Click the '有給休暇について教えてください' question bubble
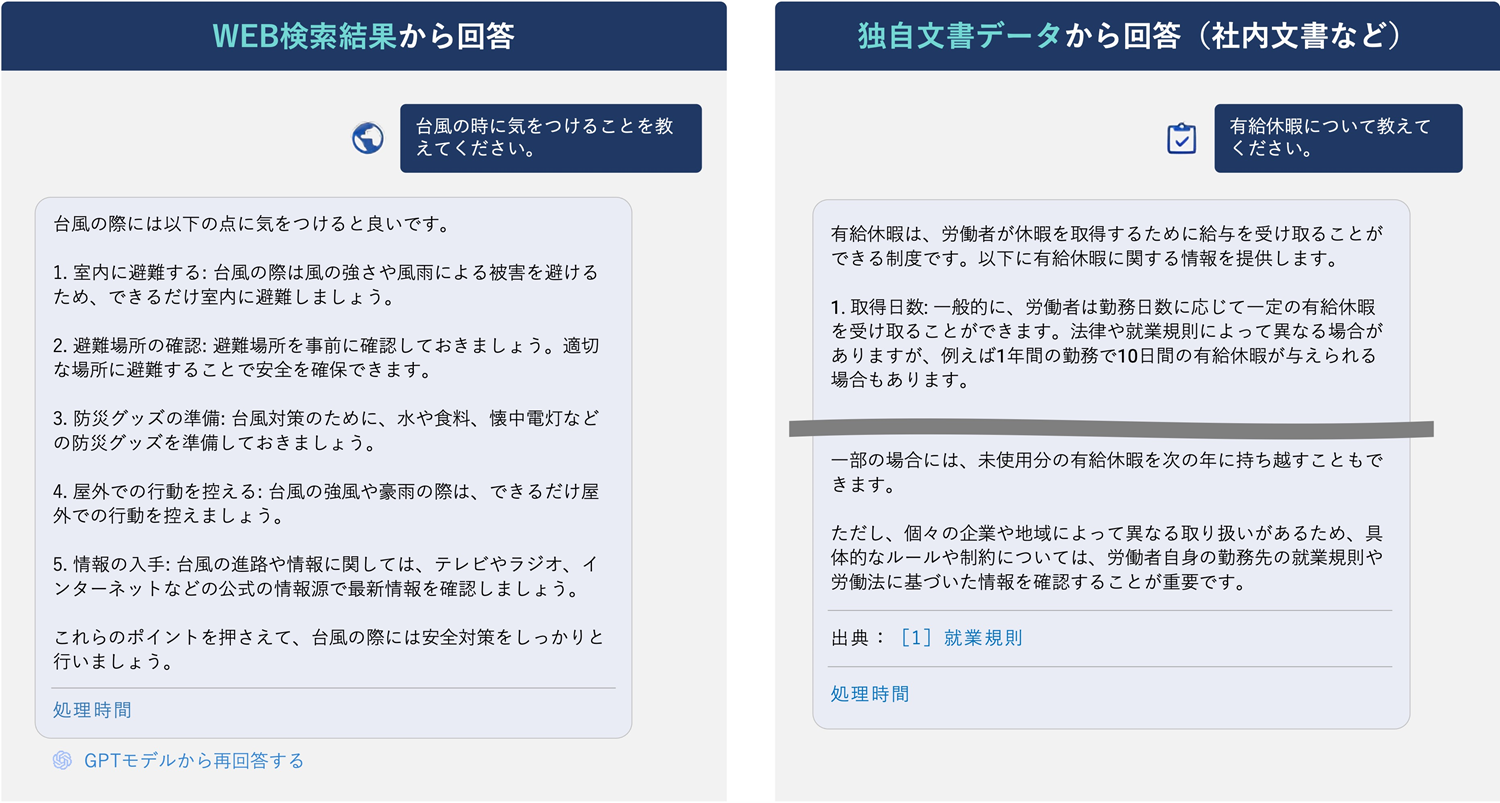Screen dimensions: 1500x803 tap(1338, 138)
